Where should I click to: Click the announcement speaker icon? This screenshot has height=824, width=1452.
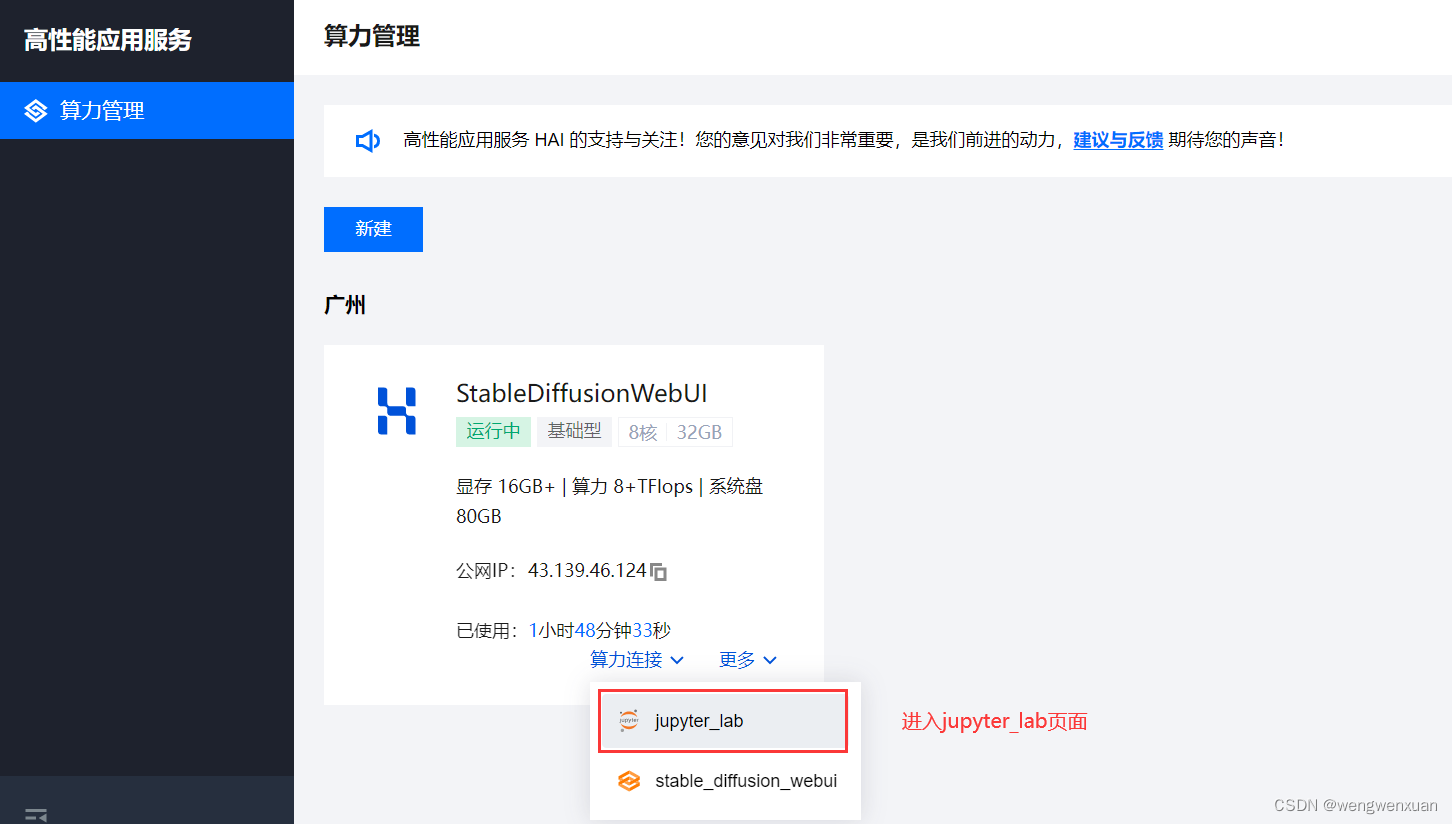click(368, 141)
